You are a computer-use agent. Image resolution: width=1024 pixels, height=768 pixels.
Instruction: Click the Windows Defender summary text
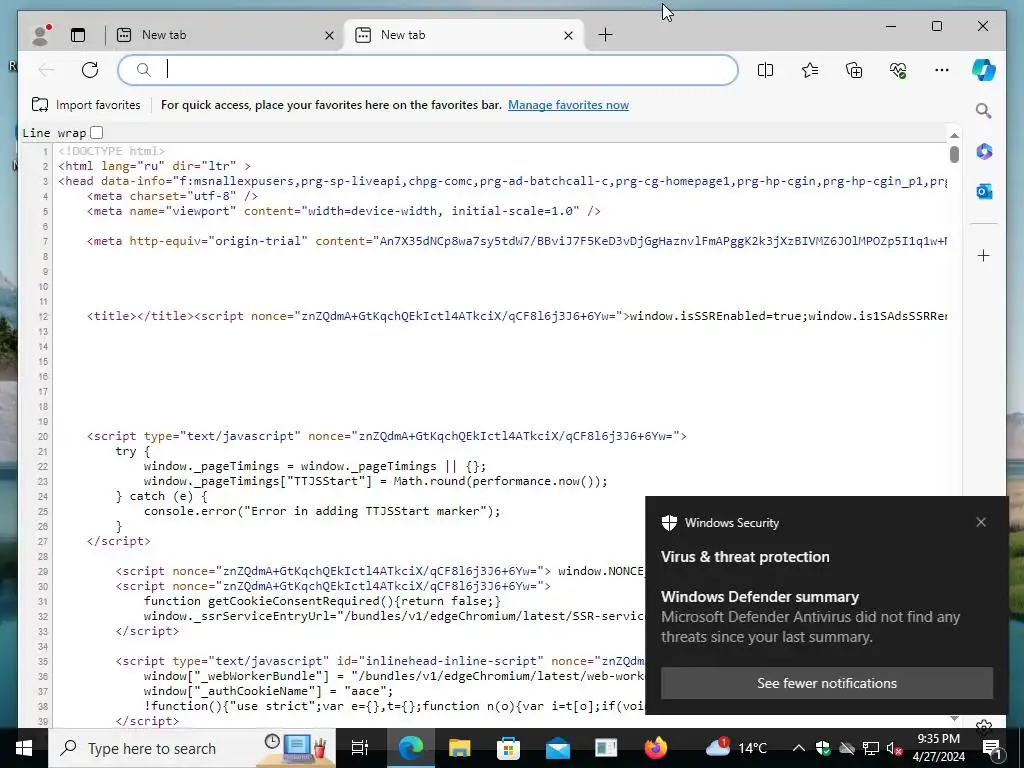[760, 597]
